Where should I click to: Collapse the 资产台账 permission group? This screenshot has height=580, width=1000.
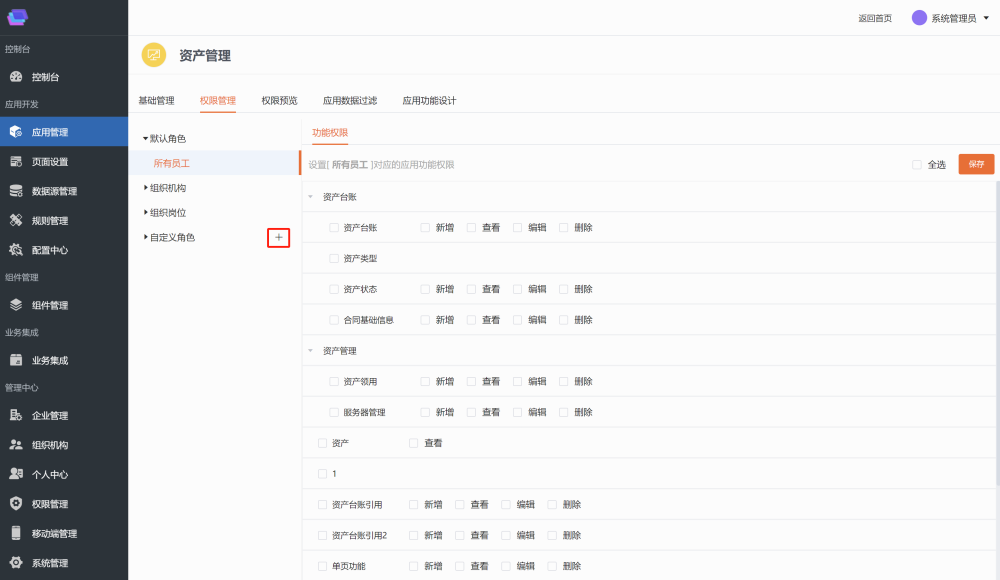[311, 197]
